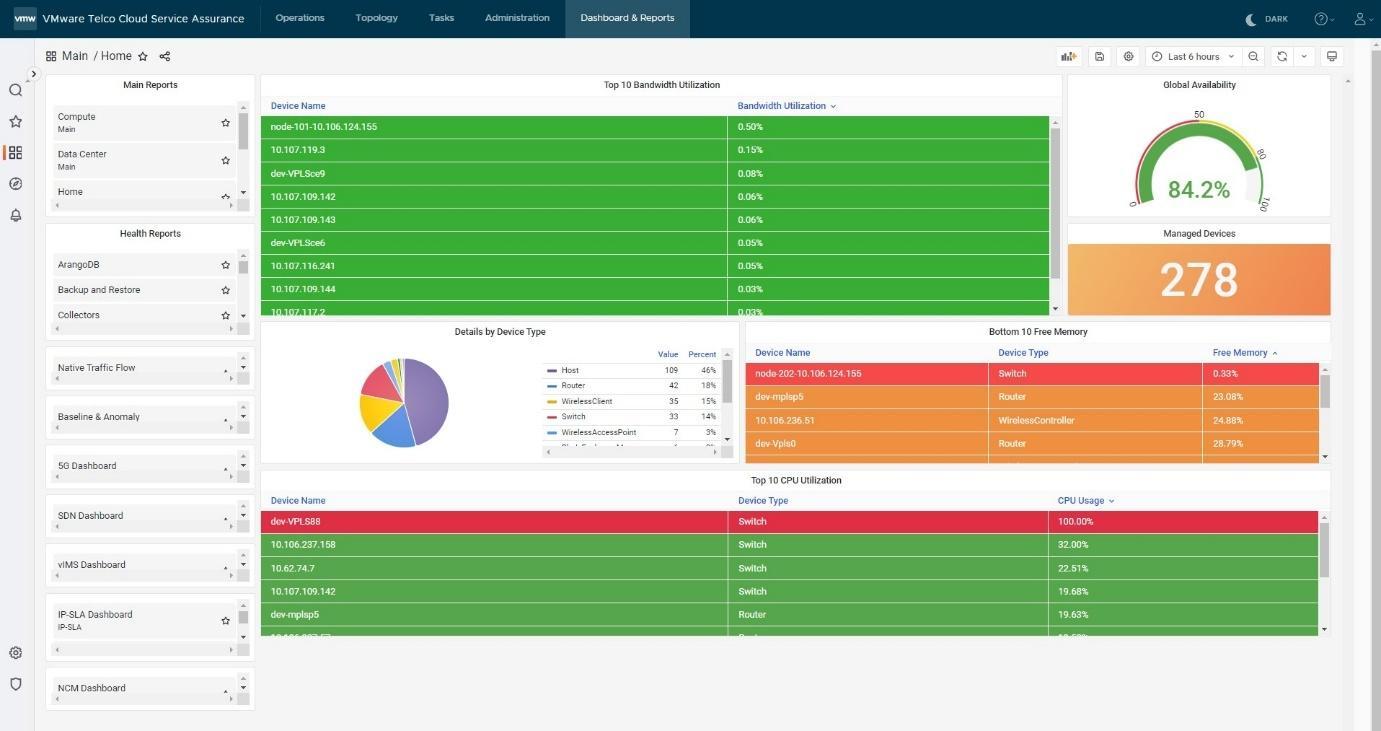Select row node-101-10.106.124.155
The width and height of the screenshot is (1381, 731).
point(655,127)
